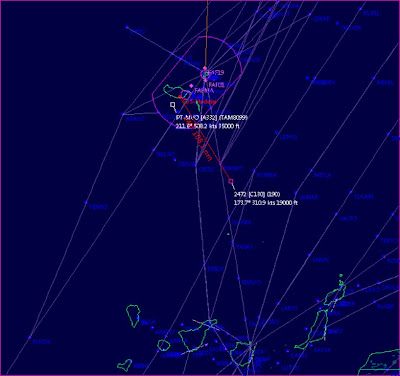Click the LARYS waypoint label

click(289, 308)
